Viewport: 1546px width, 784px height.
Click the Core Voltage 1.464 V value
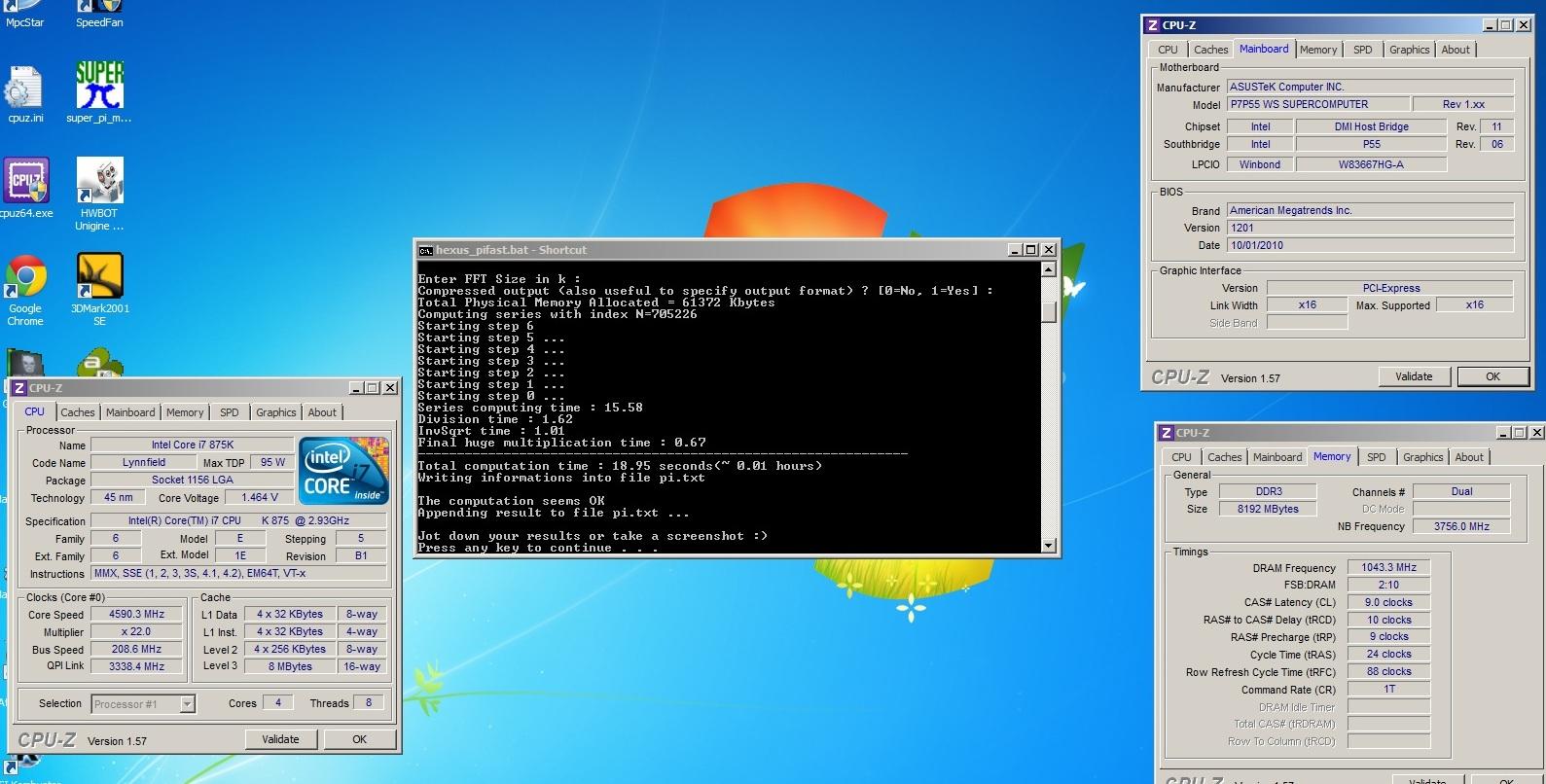pyautogui.click(x=259, y=497)
